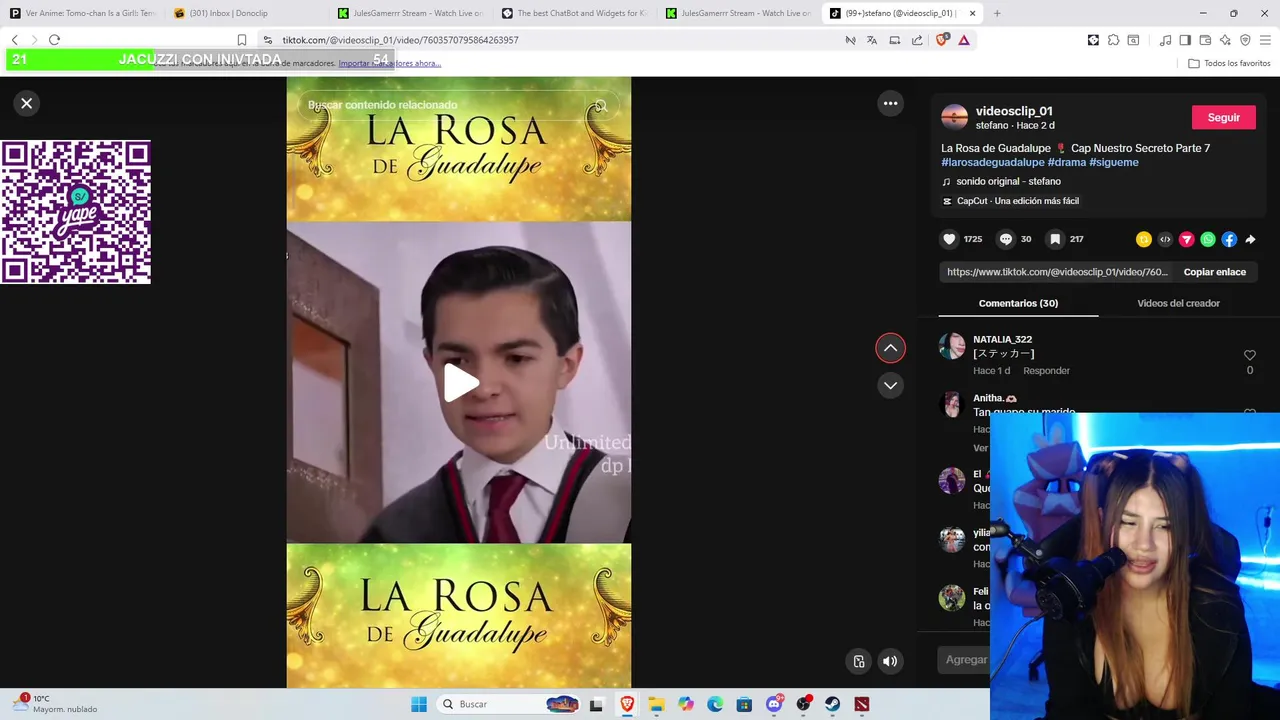Image resolution: width=1280 pixels, height=720 pixels.
Task: Go to previous video with up arrow
Action: click(x=890, y=348)
